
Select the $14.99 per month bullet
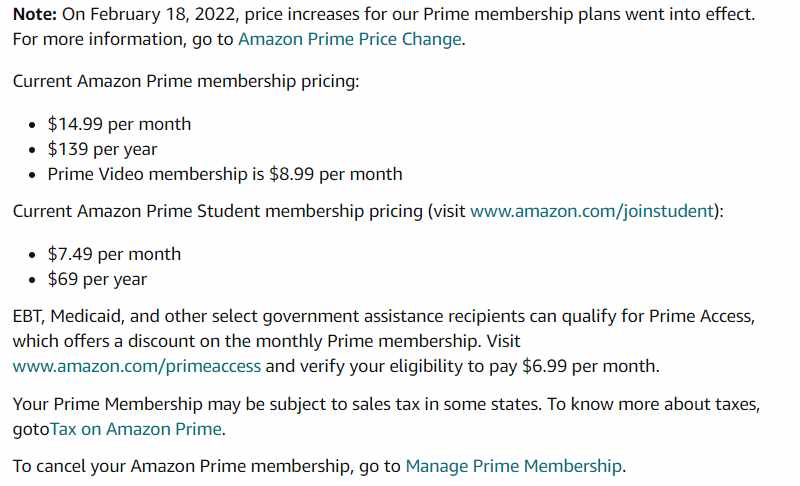pyautogui.click(x=119, y=124)
